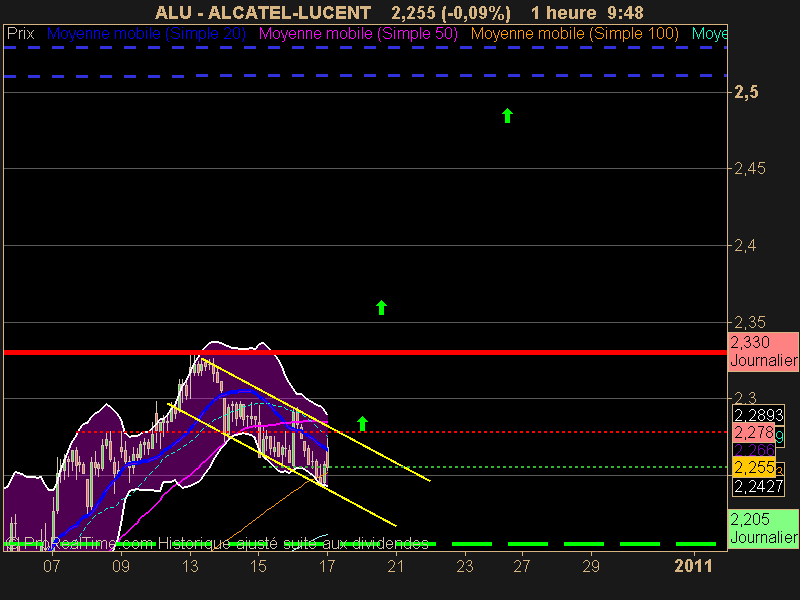Select 'Moyenne mobile (Simple 20)' legend entry
Image resolution: width=800 pixels, height=600 pixels.
[146, 34]
